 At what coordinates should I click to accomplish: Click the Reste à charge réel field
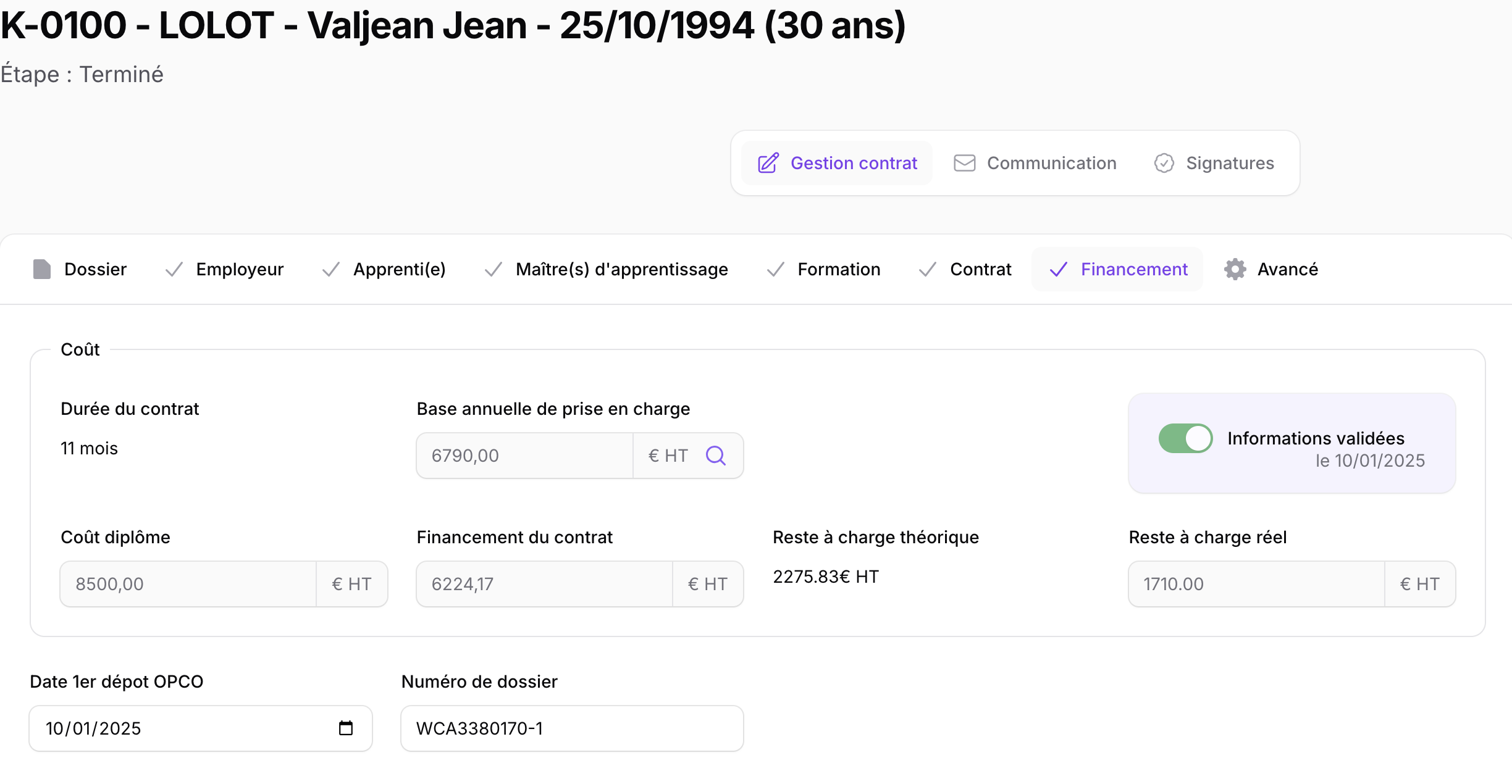(x=1255, y=584)
